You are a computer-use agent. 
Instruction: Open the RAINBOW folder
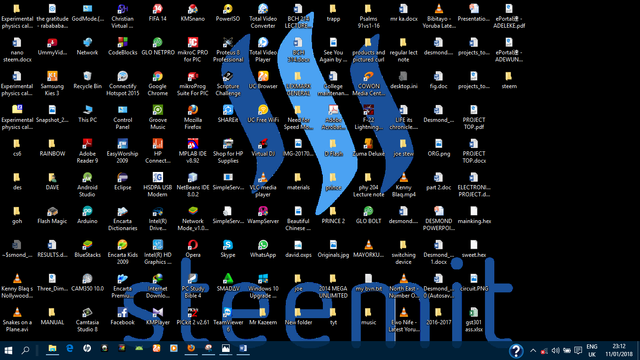[52, 147]
